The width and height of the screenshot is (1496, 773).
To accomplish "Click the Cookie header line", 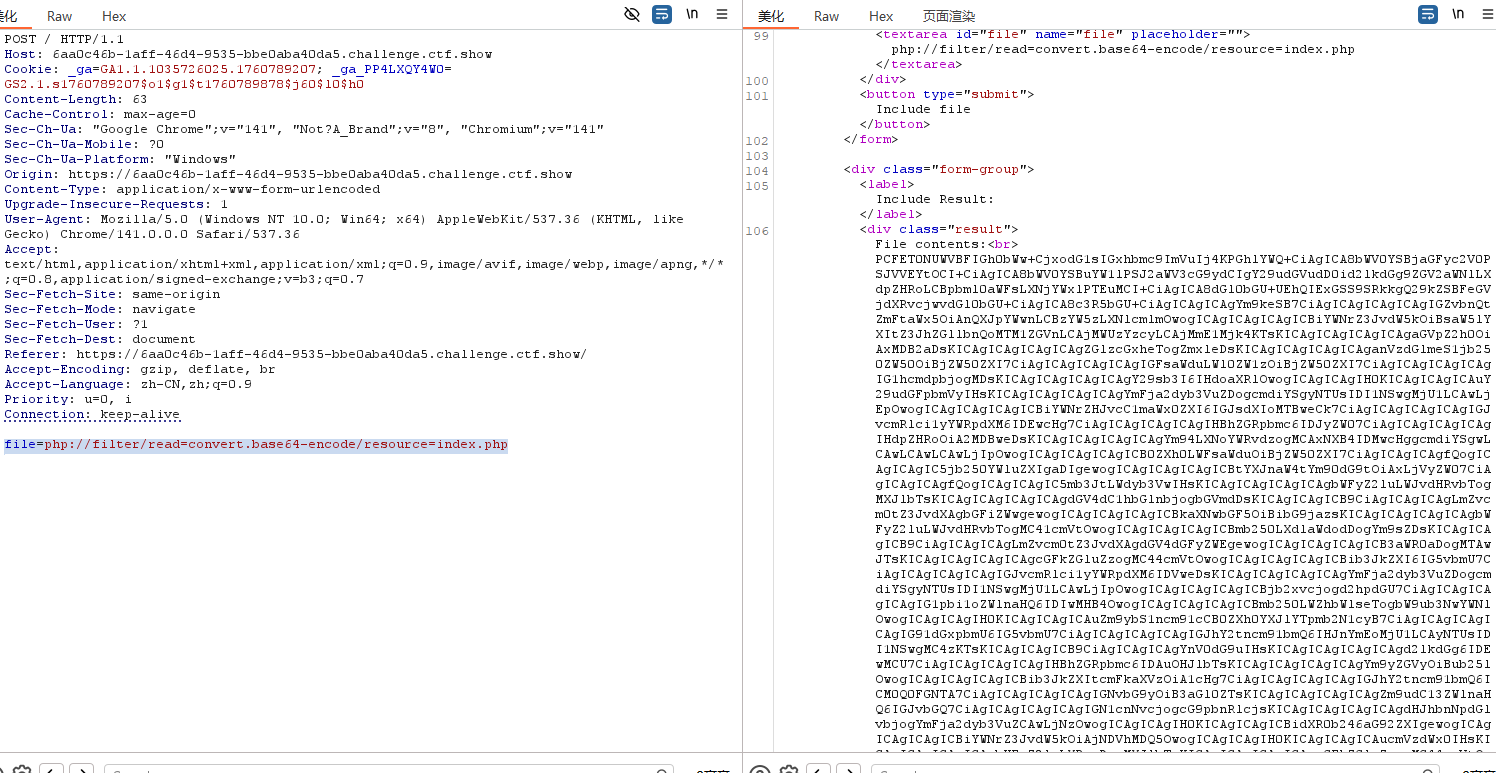I will pos(228,76).
